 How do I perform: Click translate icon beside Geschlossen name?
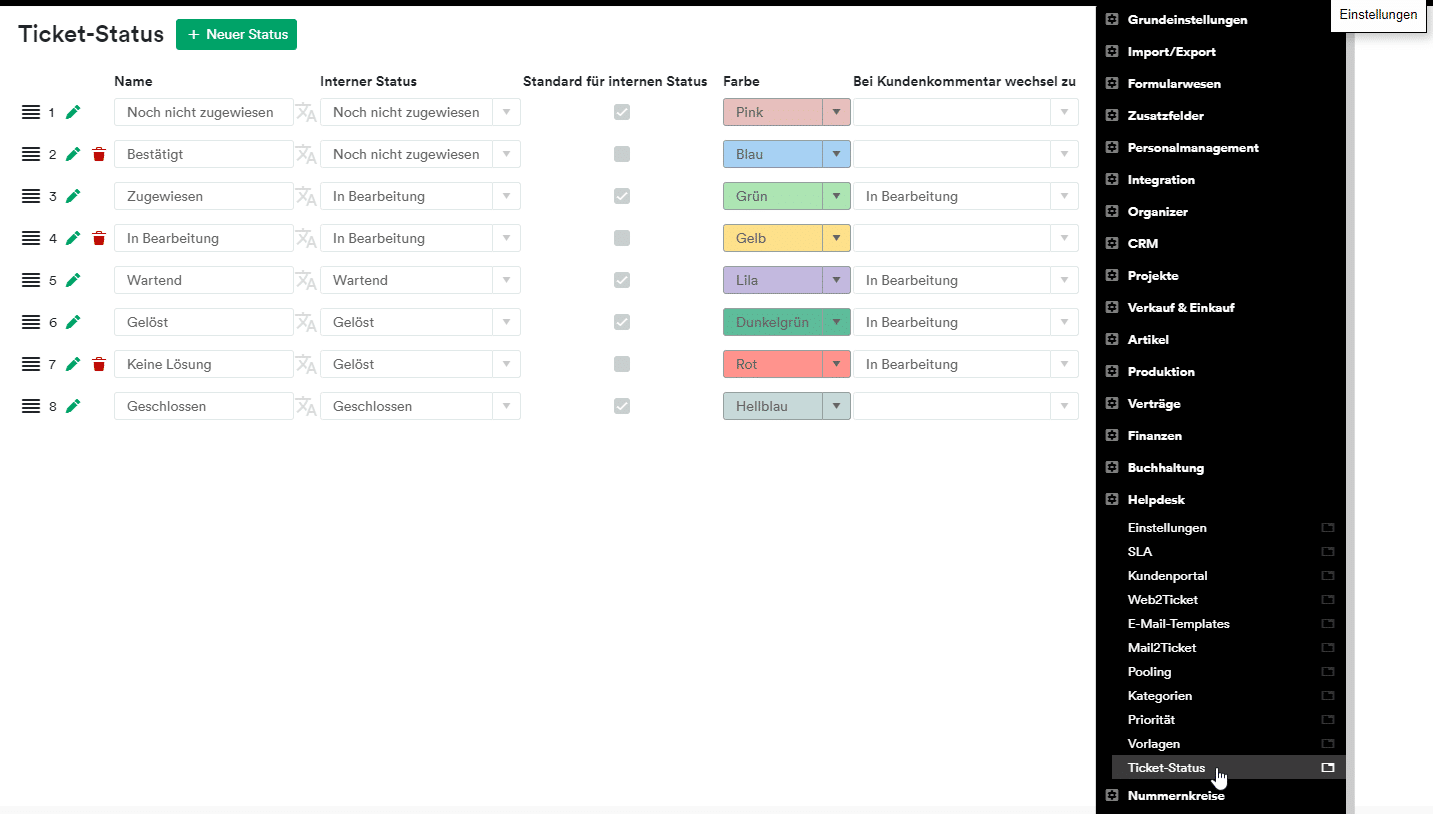pos(306,406)
